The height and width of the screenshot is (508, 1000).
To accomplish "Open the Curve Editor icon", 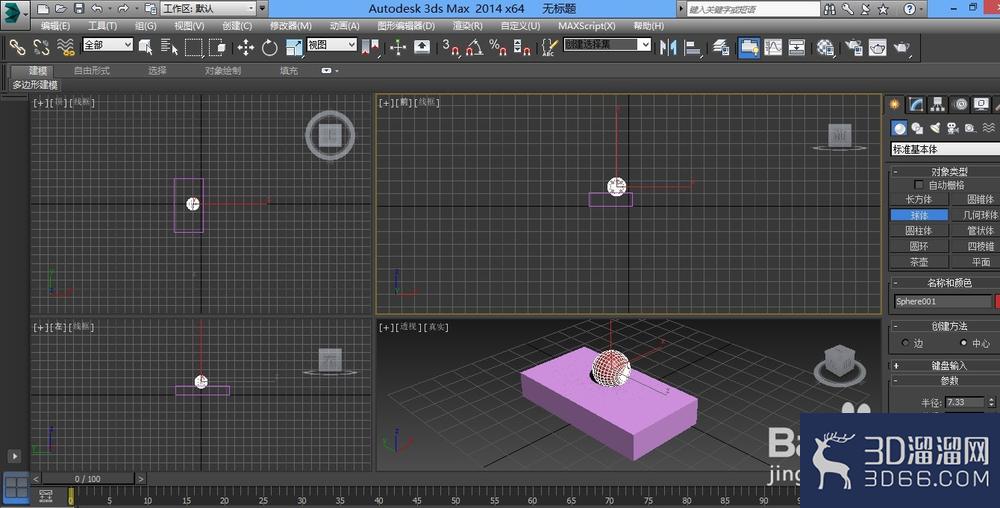I will (773, 47).
